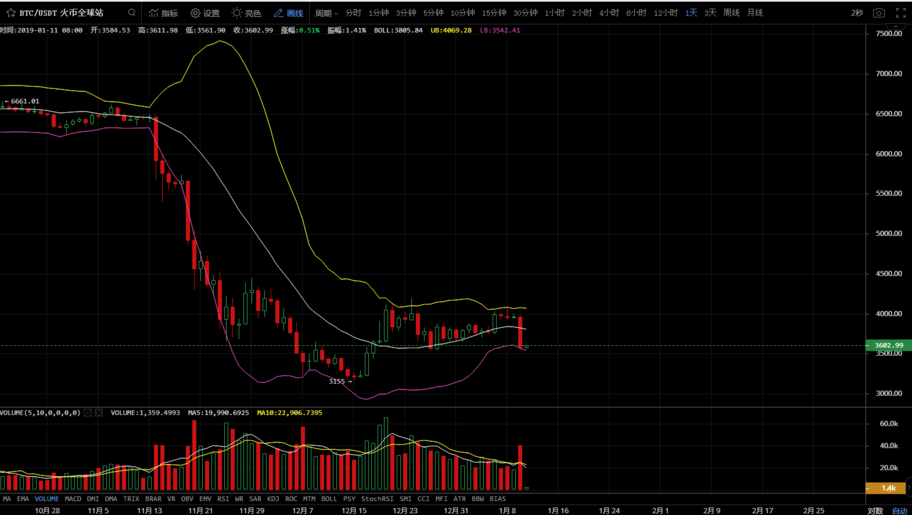Image resolution: width=912 pixels, height=515 pixels.
Task: Click the 2秒 refresh rate selector
Action: 857,13
